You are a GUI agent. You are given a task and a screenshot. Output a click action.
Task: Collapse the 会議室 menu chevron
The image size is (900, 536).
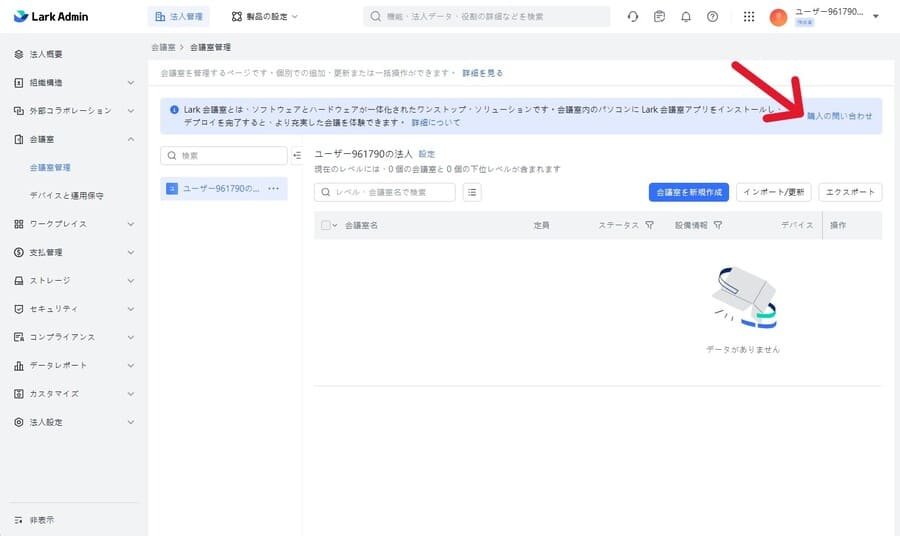131,139
